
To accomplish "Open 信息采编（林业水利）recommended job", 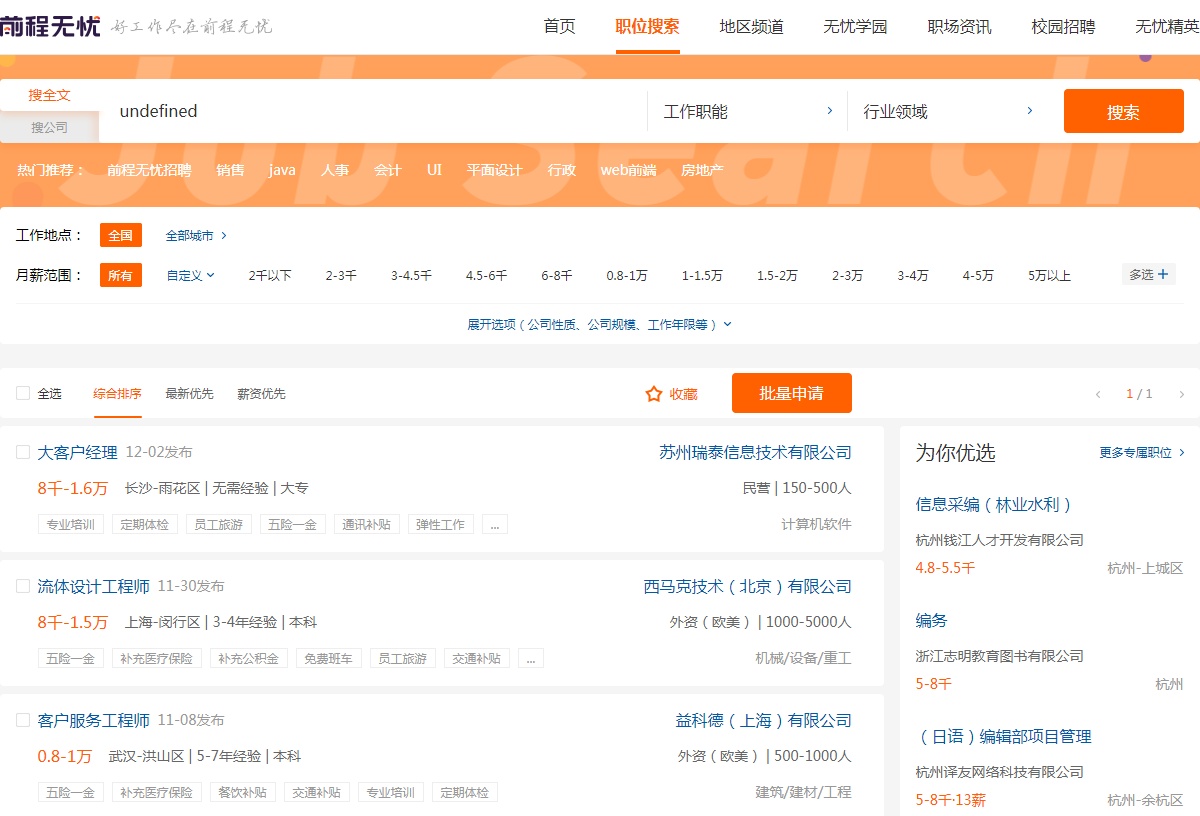I will coord(994,505).
